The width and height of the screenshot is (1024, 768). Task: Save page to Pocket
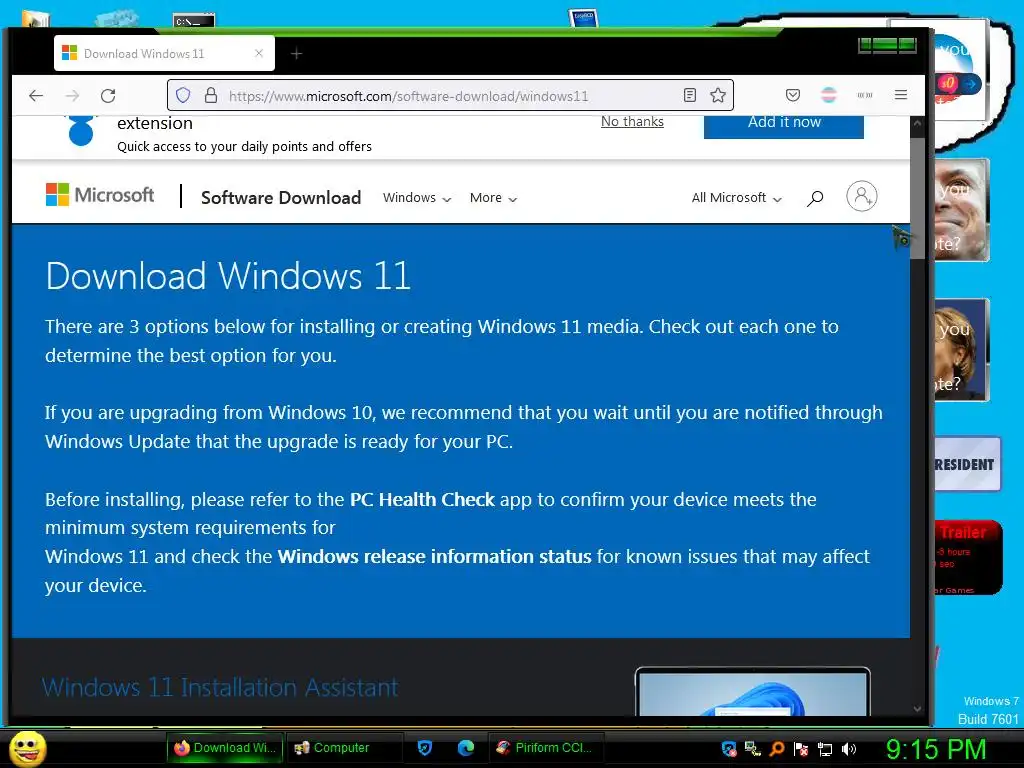[793, 96]
